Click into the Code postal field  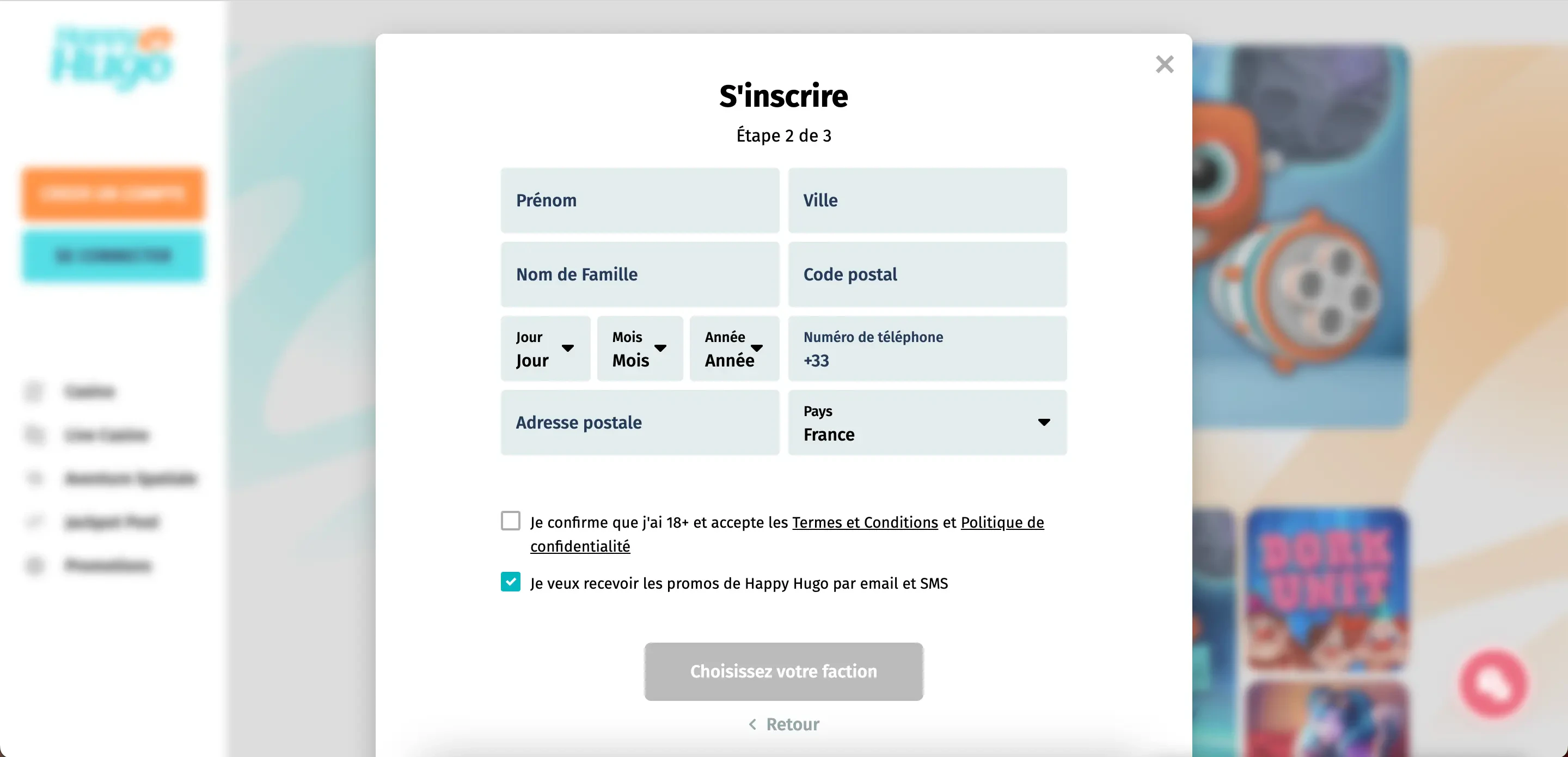pos(927,274)
